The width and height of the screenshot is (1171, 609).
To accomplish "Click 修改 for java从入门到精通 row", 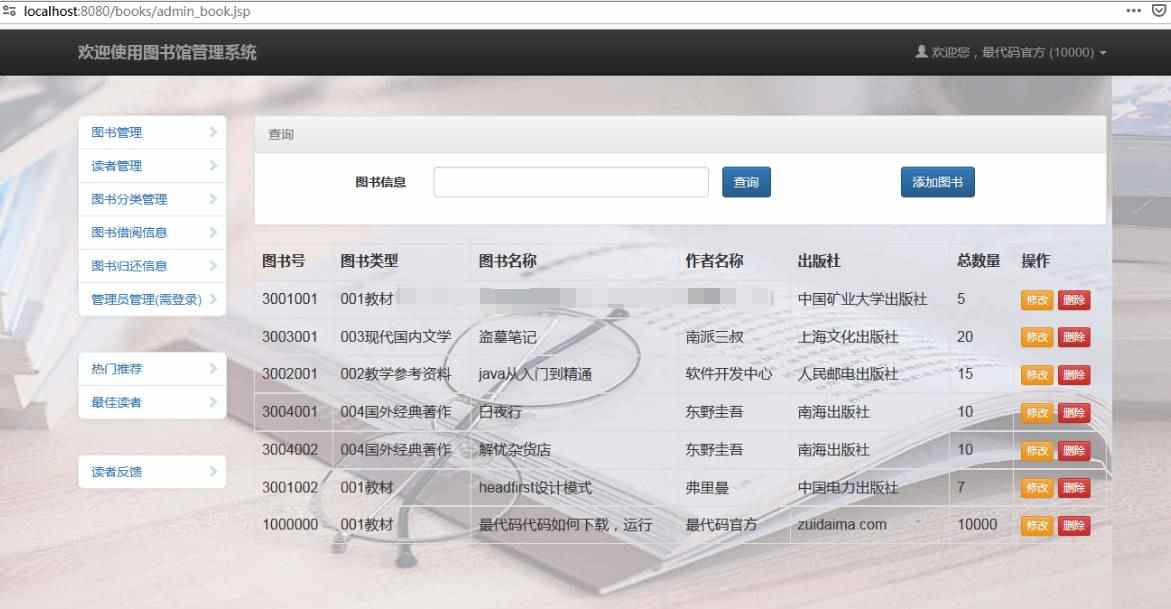I will (x=1037, y=374).
